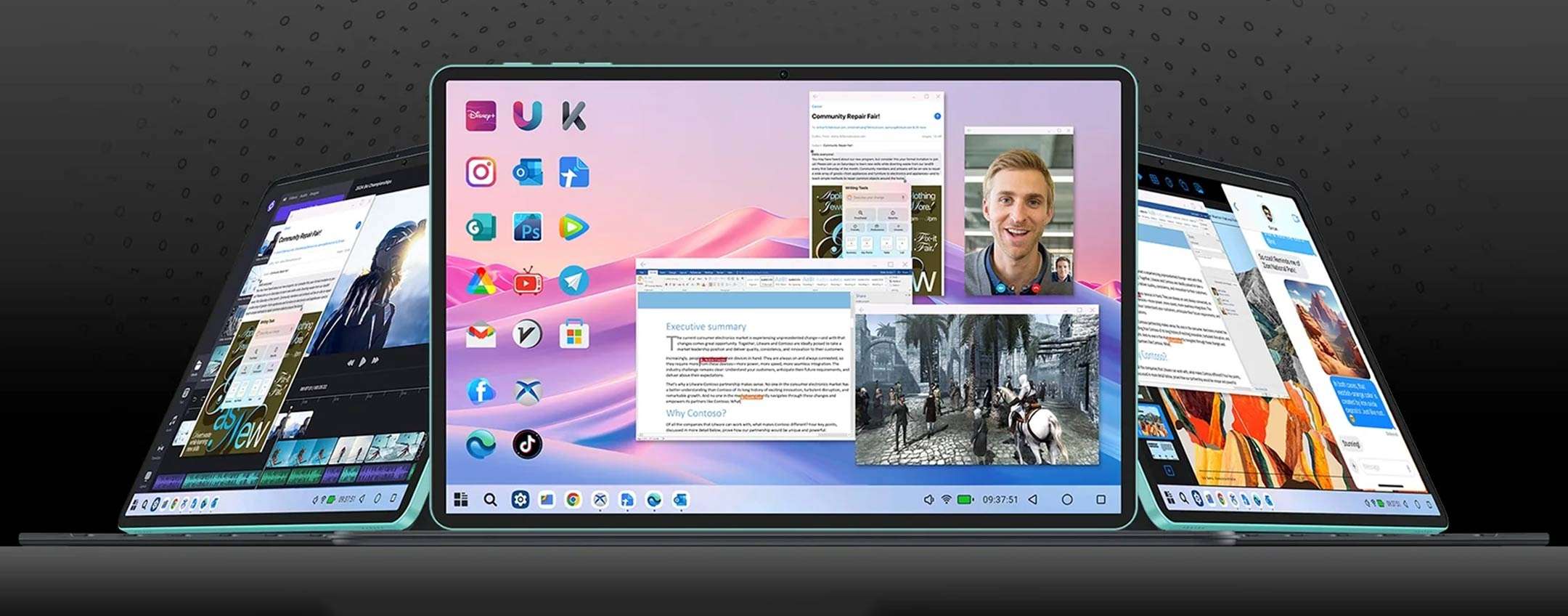Play the video on the left tablet editor
The height and width of the screenshot is (616, 1568).
pyautogui.click(x=362, y=361)
